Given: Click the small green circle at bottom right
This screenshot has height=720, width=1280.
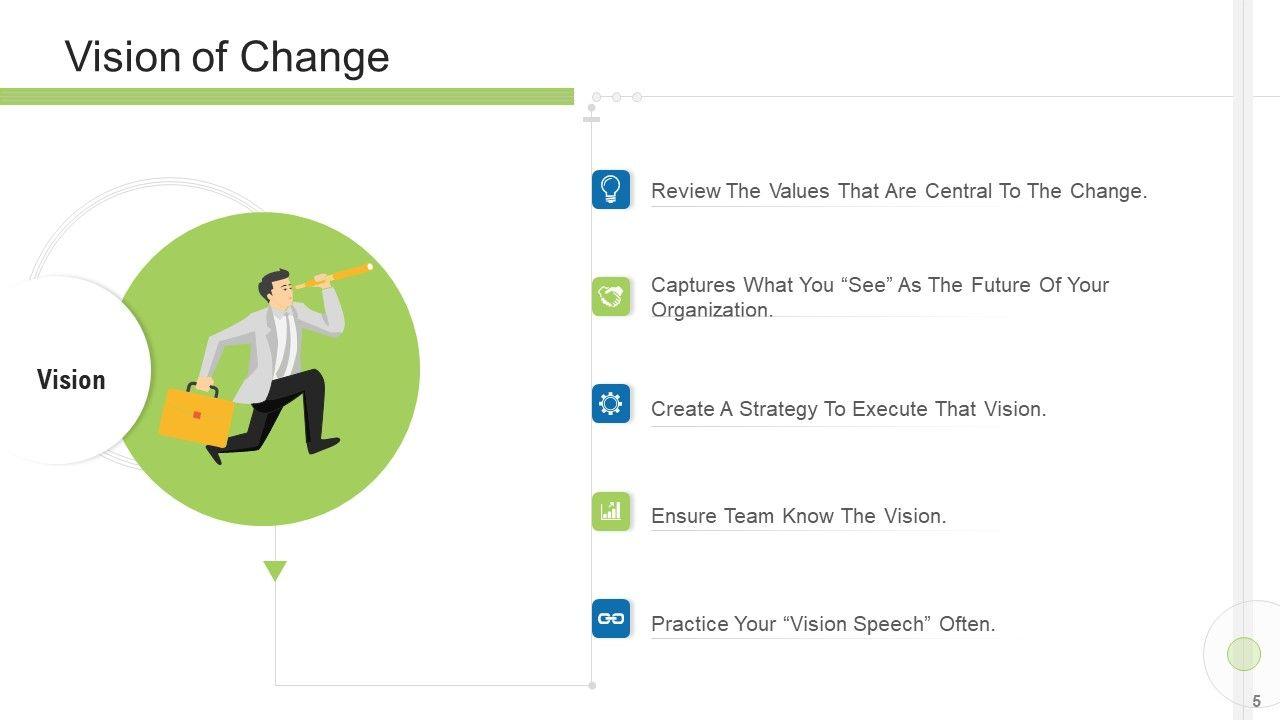Looking at the screenshot, I should [x=1243, y=654].
